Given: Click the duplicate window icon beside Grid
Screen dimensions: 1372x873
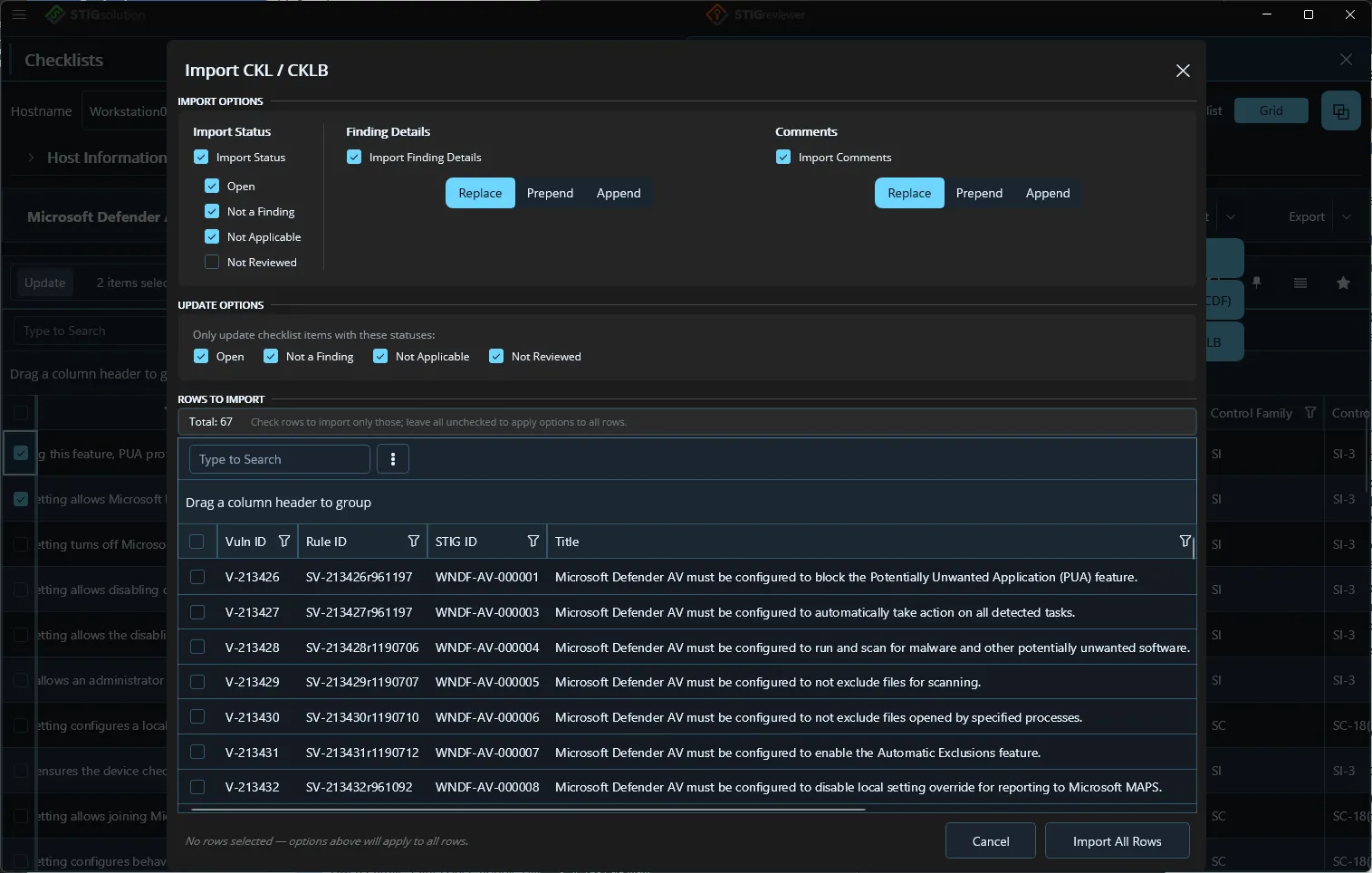Looking at the screenshot, I should pyautogui.click(x=1341, y=111).
